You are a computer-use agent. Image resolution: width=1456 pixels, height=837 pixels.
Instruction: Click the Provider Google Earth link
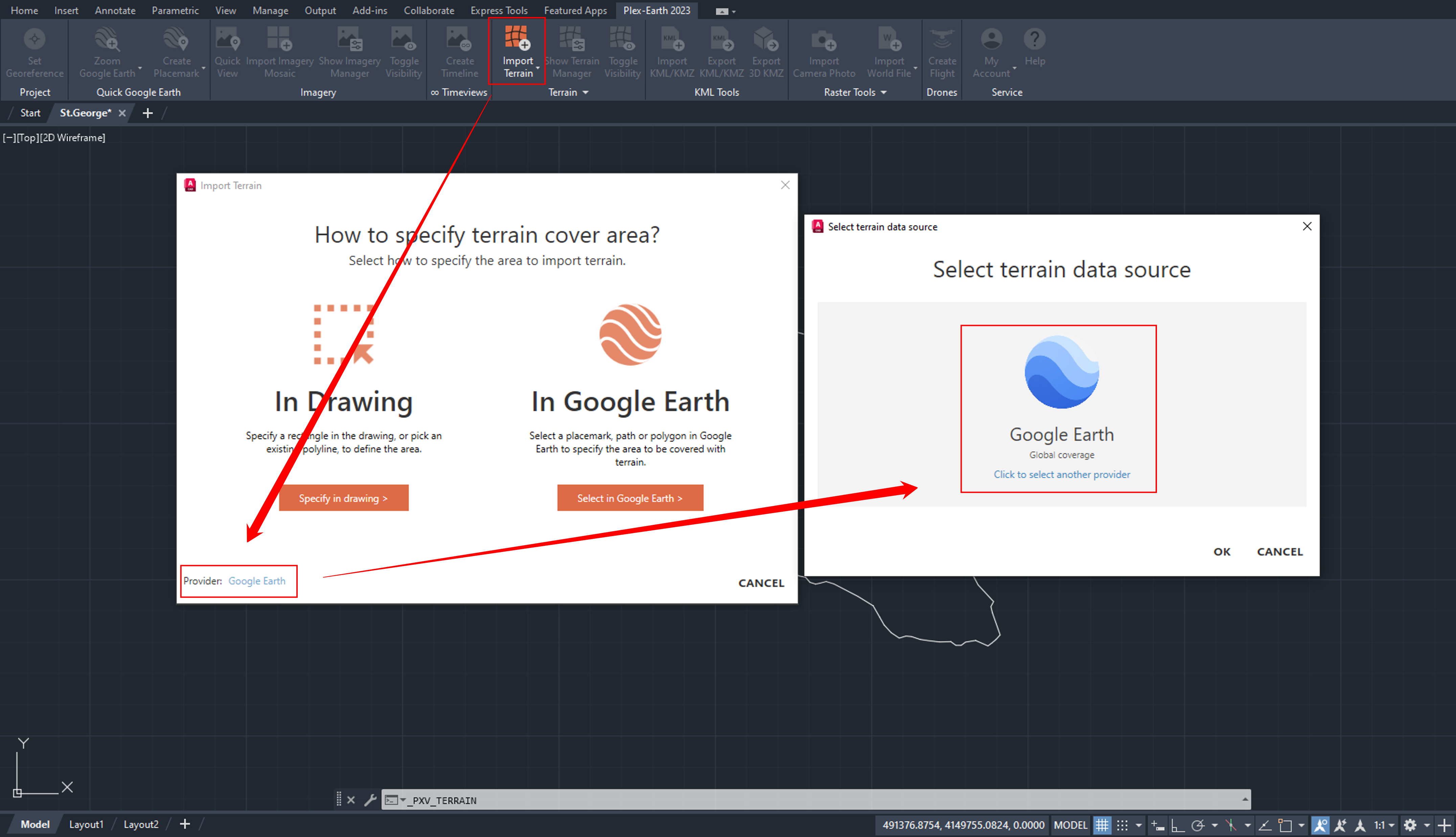point(256,581)
